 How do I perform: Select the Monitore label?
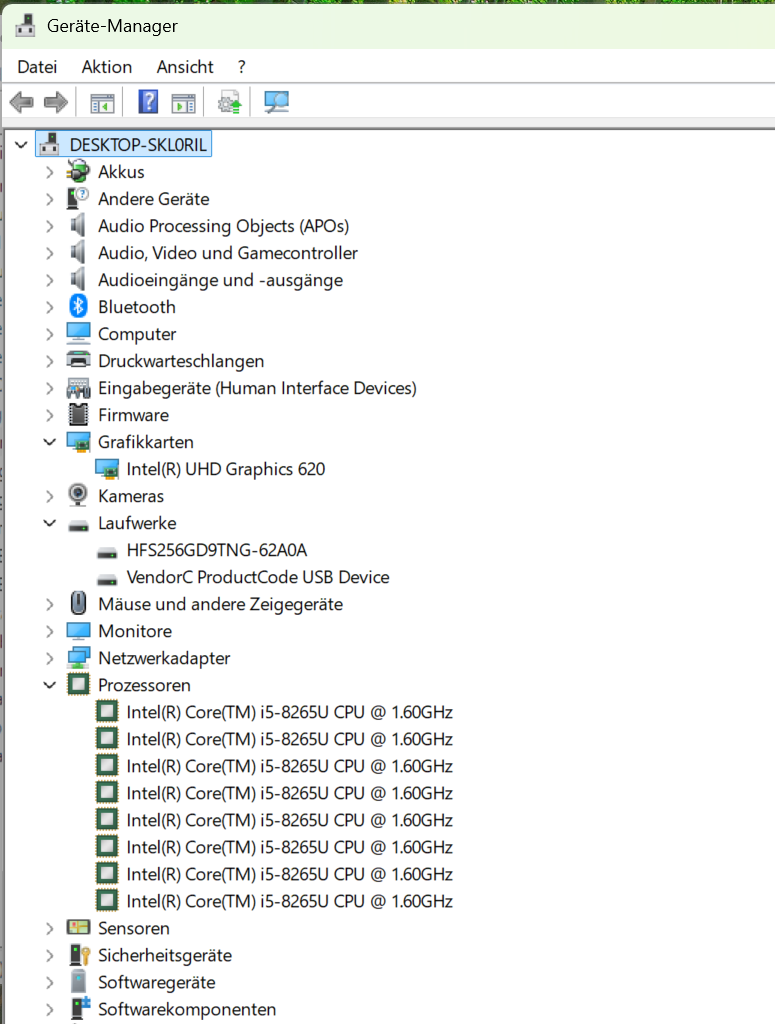[135, 631]
